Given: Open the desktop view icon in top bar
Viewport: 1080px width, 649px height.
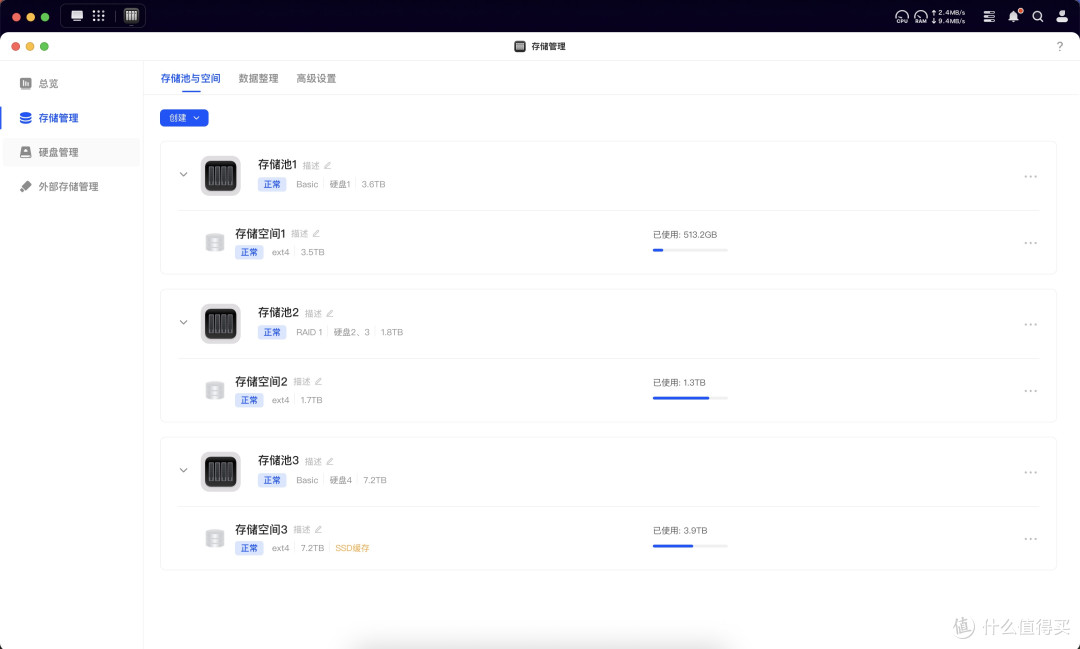Looking at the screenshot, I should pyautogui.click(x=77, y=16).
